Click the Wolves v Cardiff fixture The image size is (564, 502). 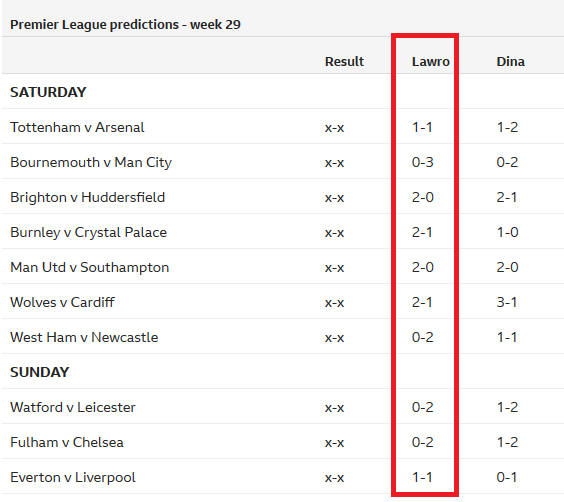[62, 302]
